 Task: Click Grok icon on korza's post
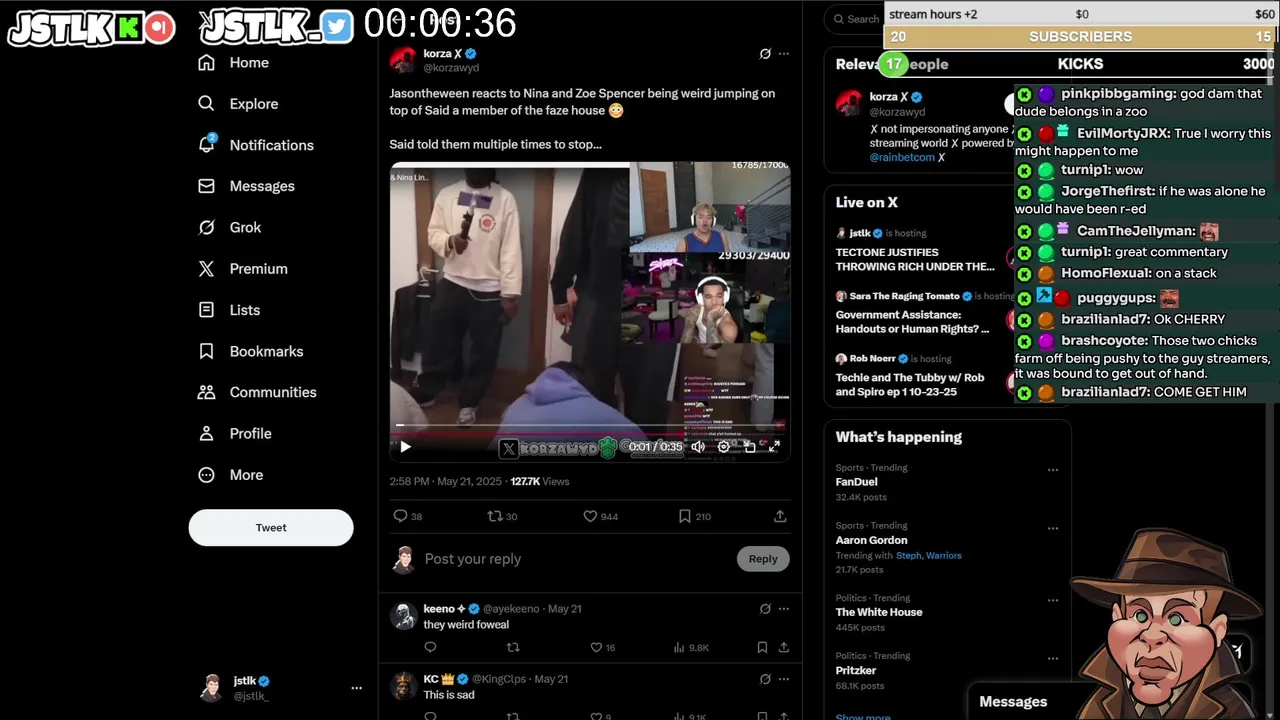pyautogui.click(x=765, y=54)
